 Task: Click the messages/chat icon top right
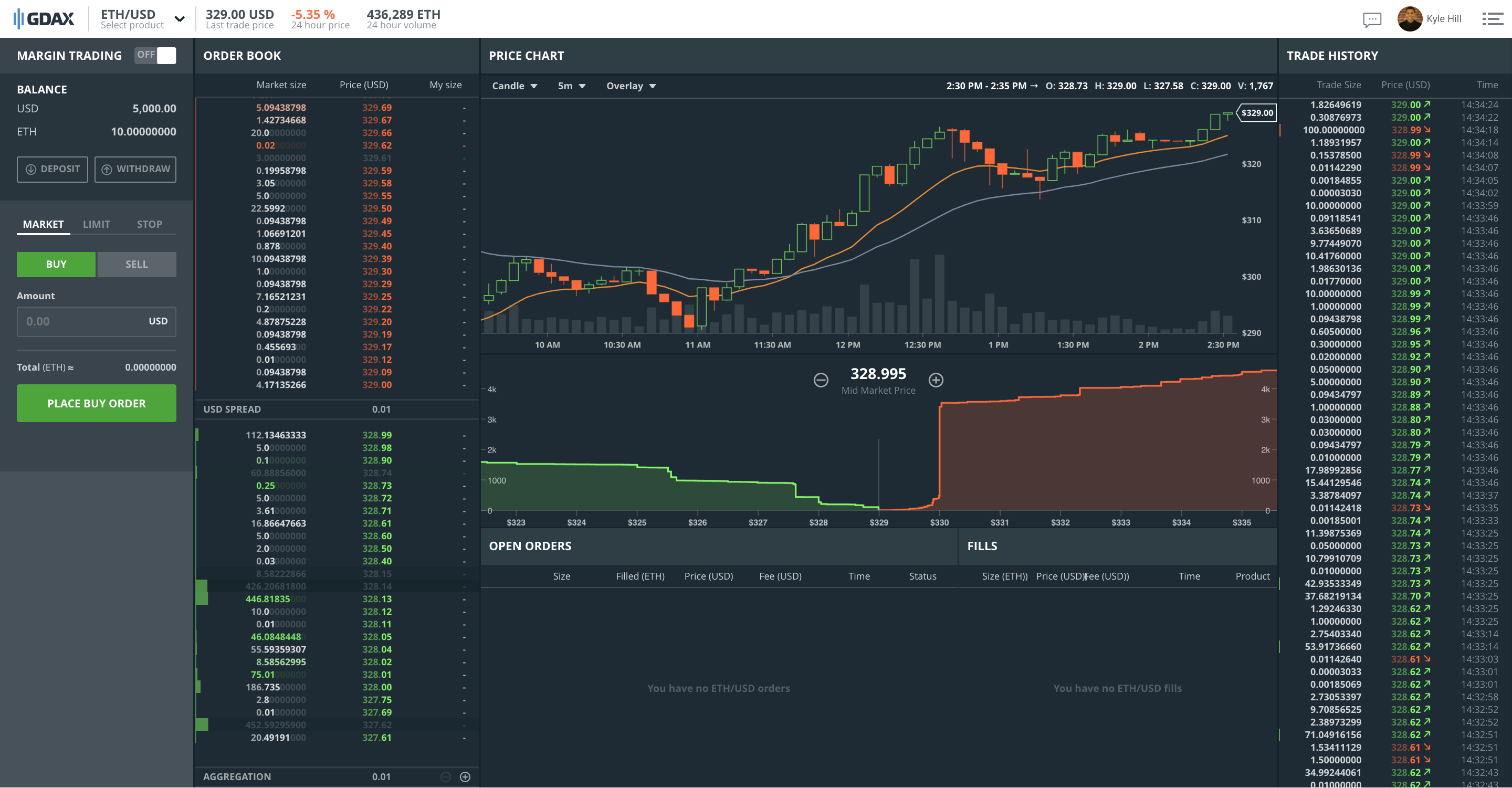(x=1371, y=18)
